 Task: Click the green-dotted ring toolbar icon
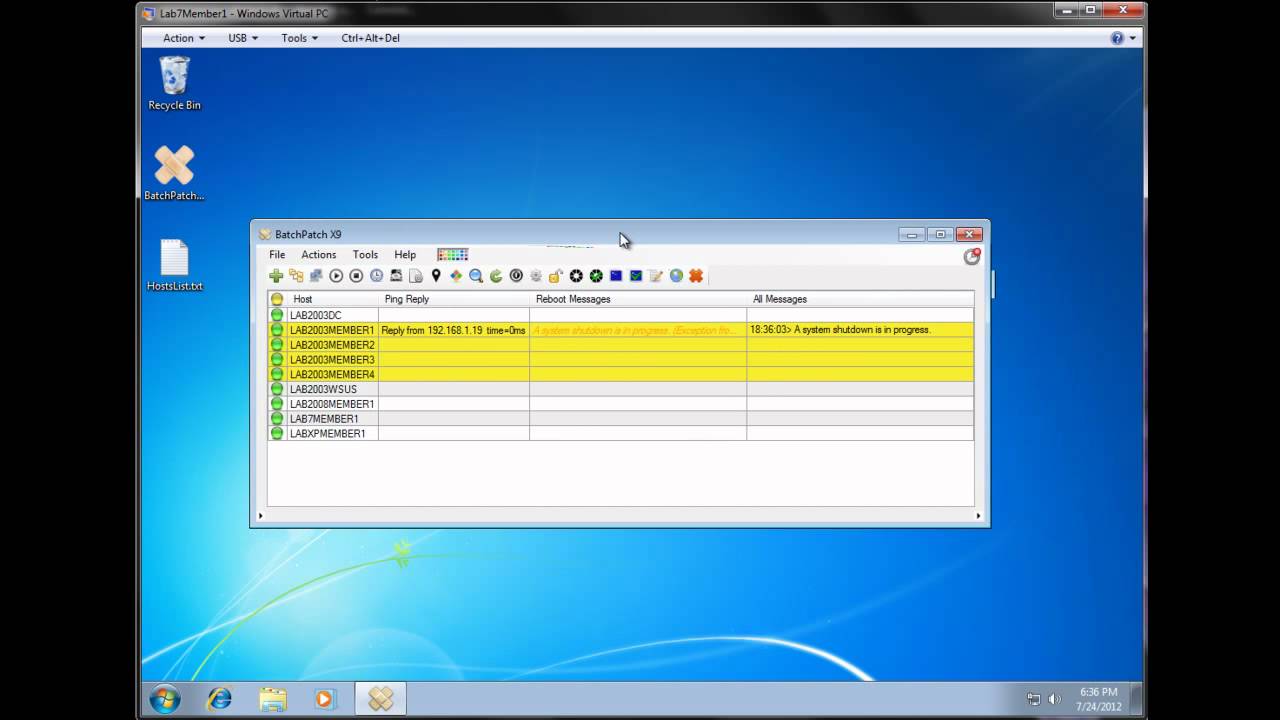click(596, 276)
